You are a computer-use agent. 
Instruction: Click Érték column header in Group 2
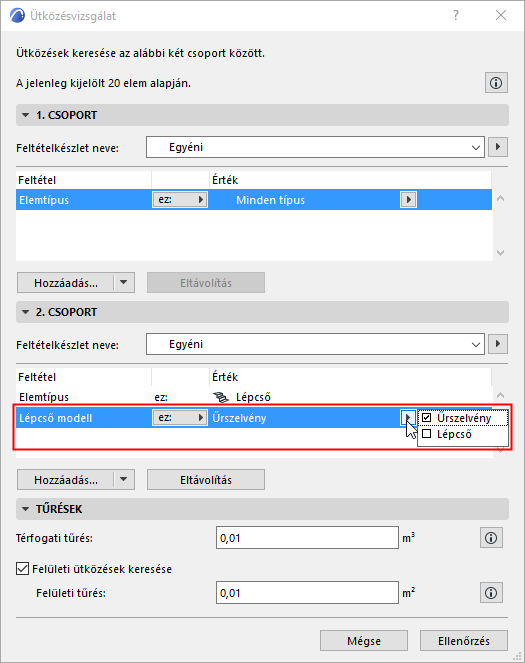click(x=350, y=377)
